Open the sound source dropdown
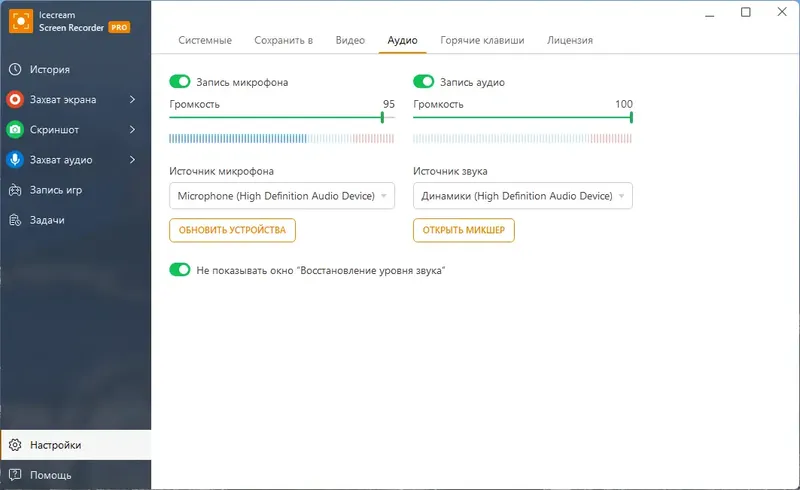This screenshot has height=490, width=800. [x=522, y=196]
